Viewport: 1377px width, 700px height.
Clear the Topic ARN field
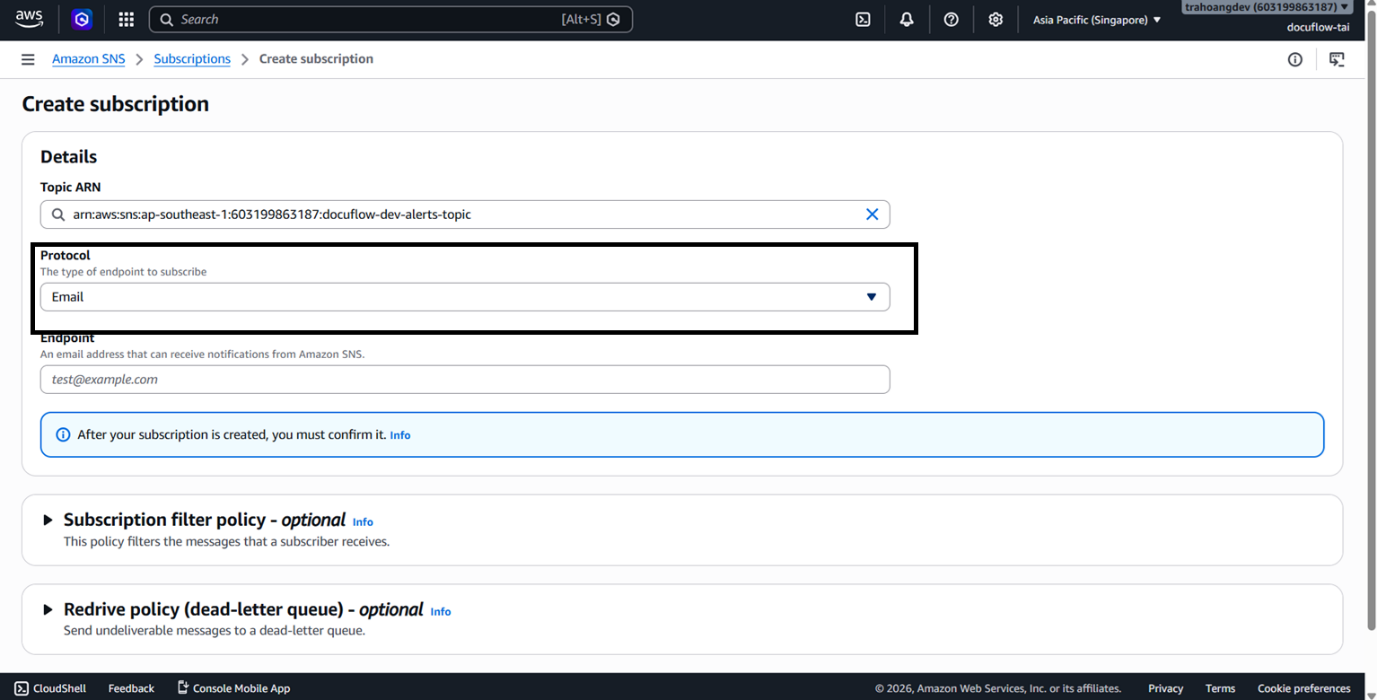(872, 214)
